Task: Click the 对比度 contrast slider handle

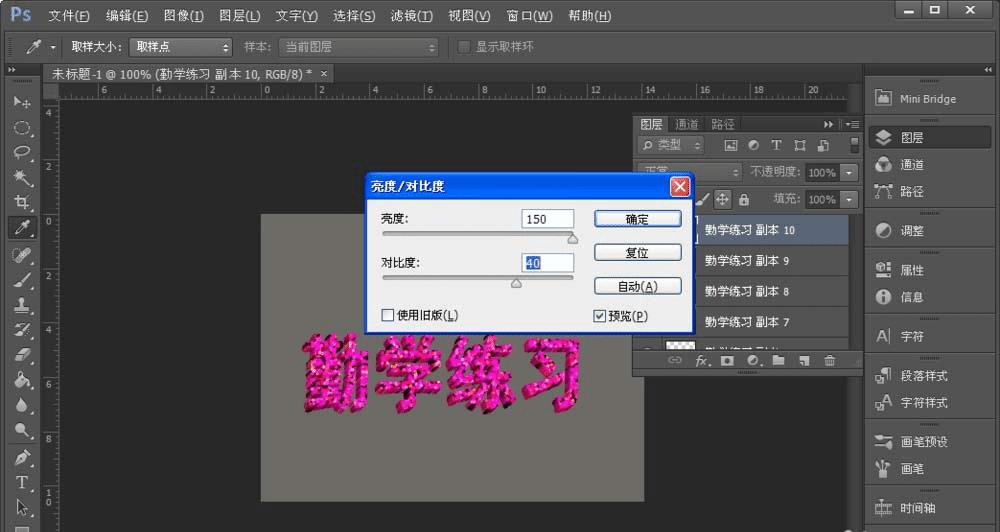Action: click(x=516, y=283)
